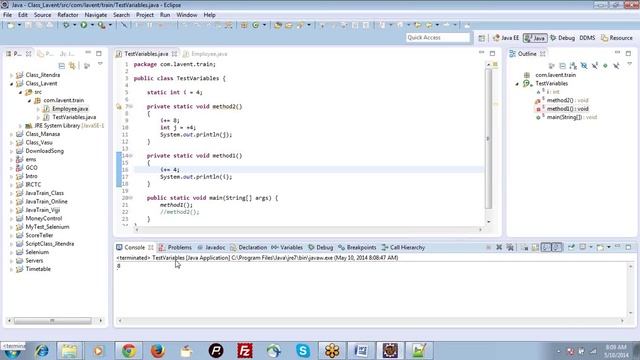640x360 pixels.
Task: Switch to Resource perspective
Action: (617, 38)
